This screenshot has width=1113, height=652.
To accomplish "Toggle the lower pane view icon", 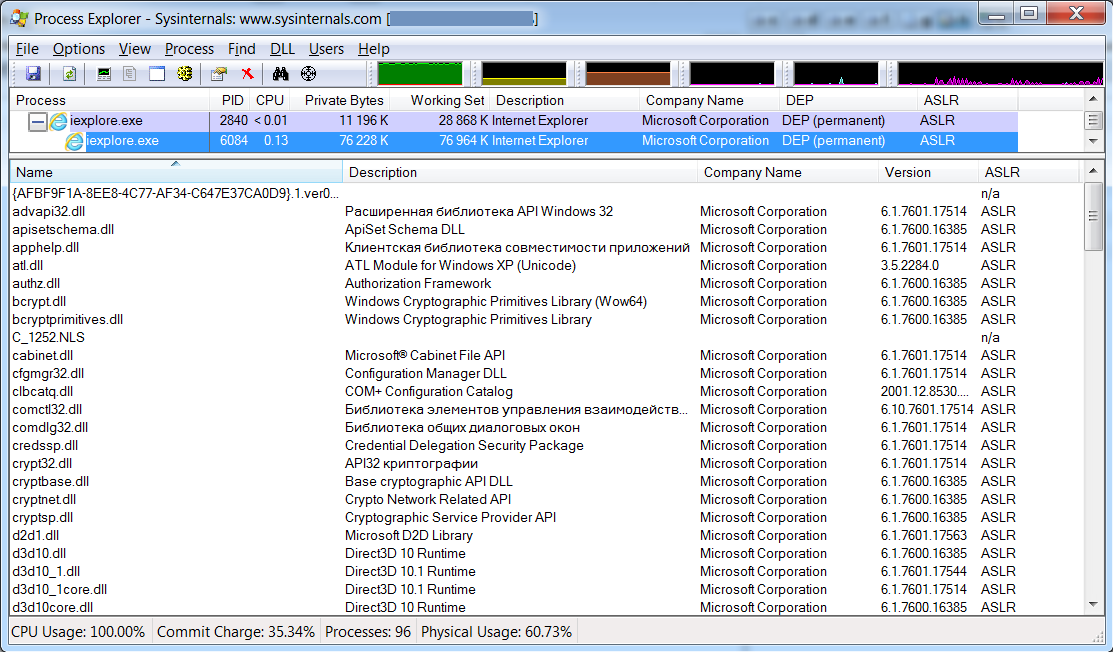I will pyautogui.click(x=157, y=74).
